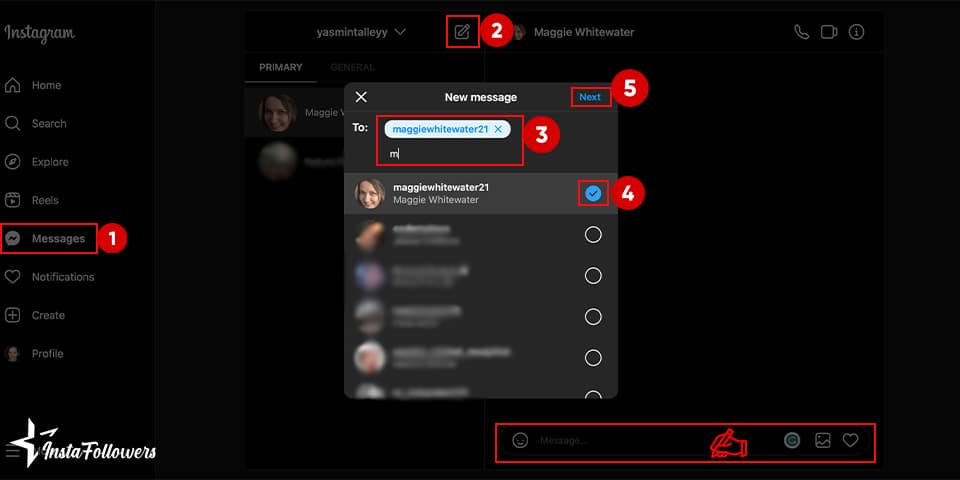960x480 pixels.
Task: Click the Notifications heart icon
Action: 12,277
